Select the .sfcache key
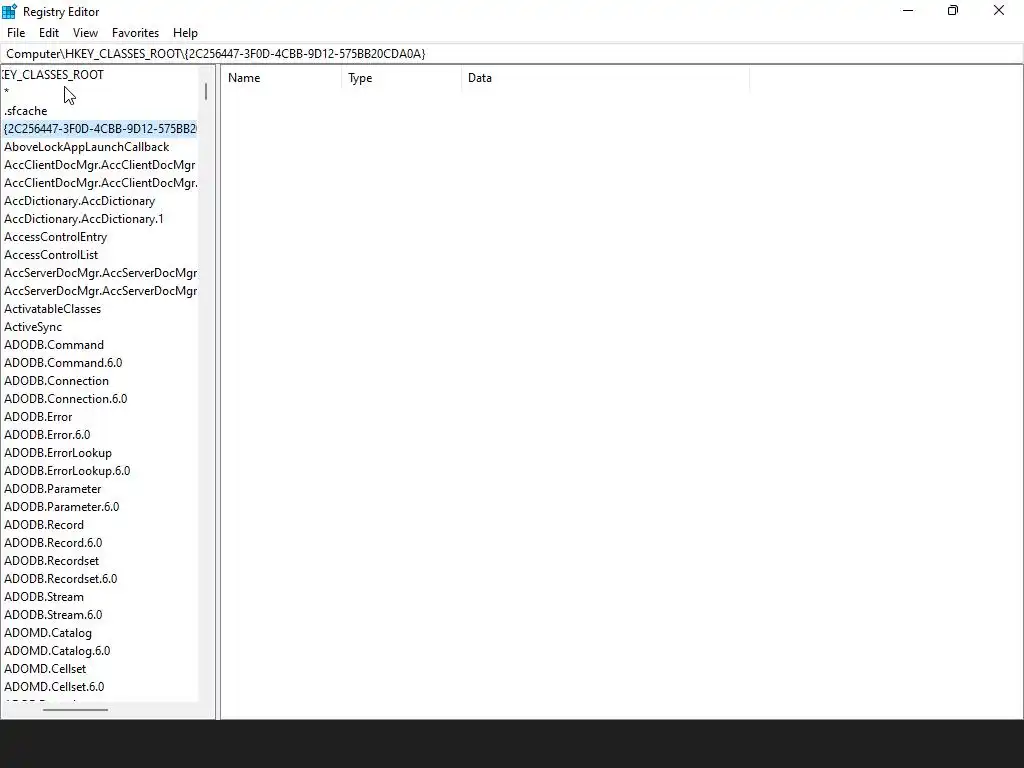This screenshot has height=768, width=1024. click(25, 111)
